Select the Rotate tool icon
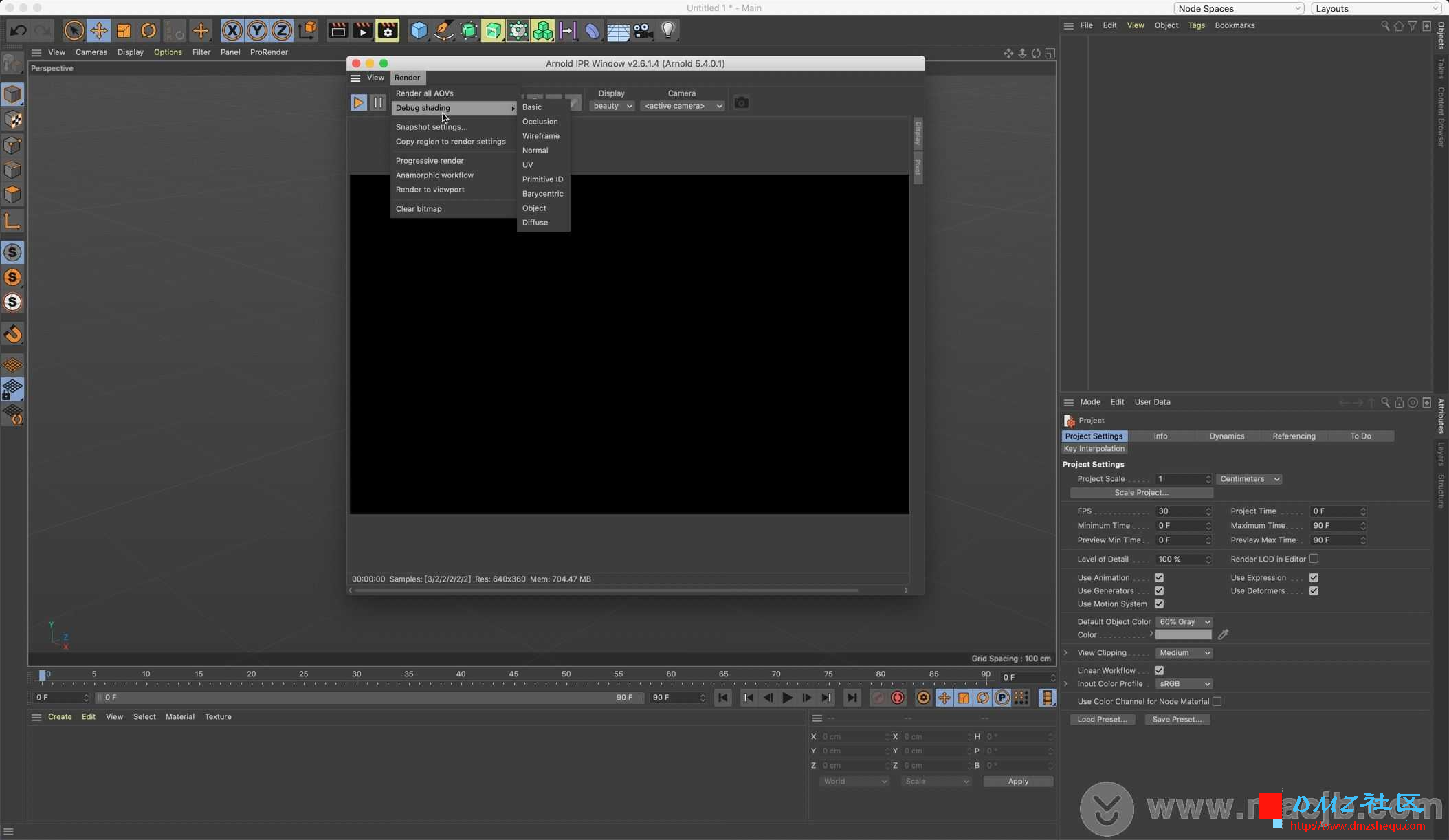This screenshot has height=840, width=1449. tap(148, 30)
